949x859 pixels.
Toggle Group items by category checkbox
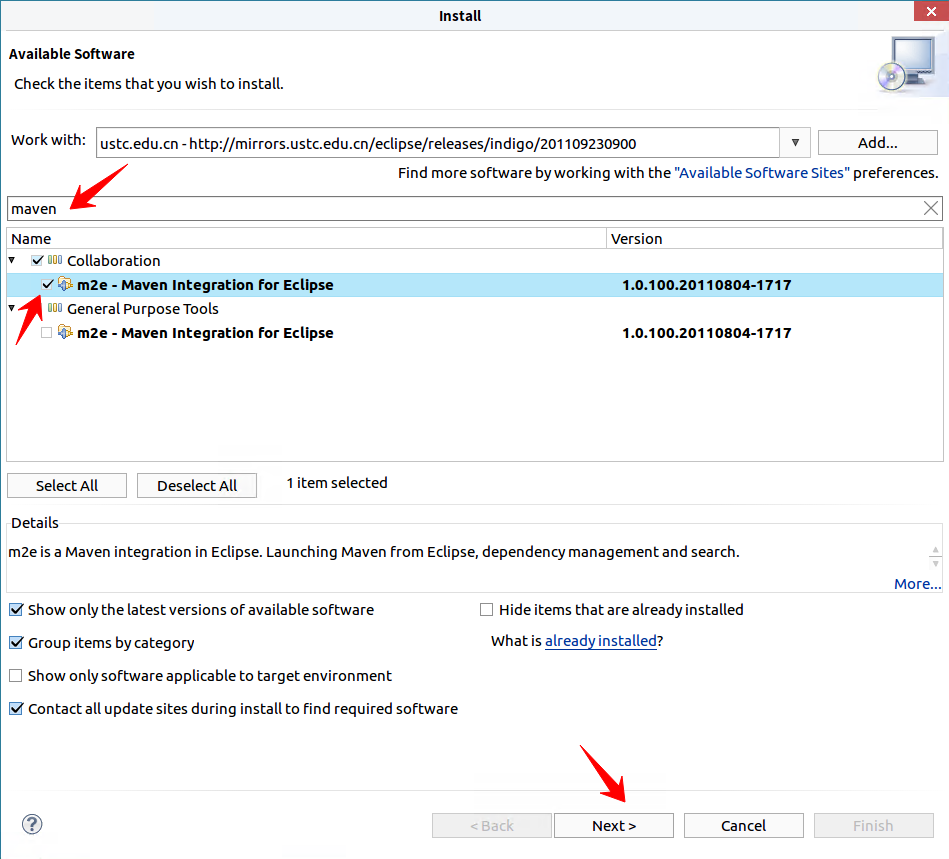pyautogui.click(x=16, y=642)
